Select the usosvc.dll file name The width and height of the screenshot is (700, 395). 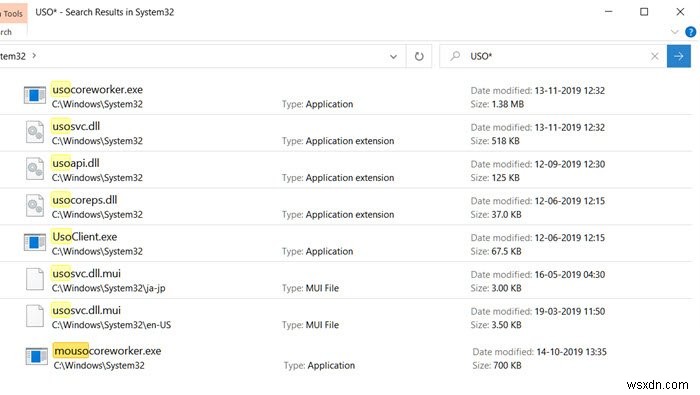pos(76,126)
